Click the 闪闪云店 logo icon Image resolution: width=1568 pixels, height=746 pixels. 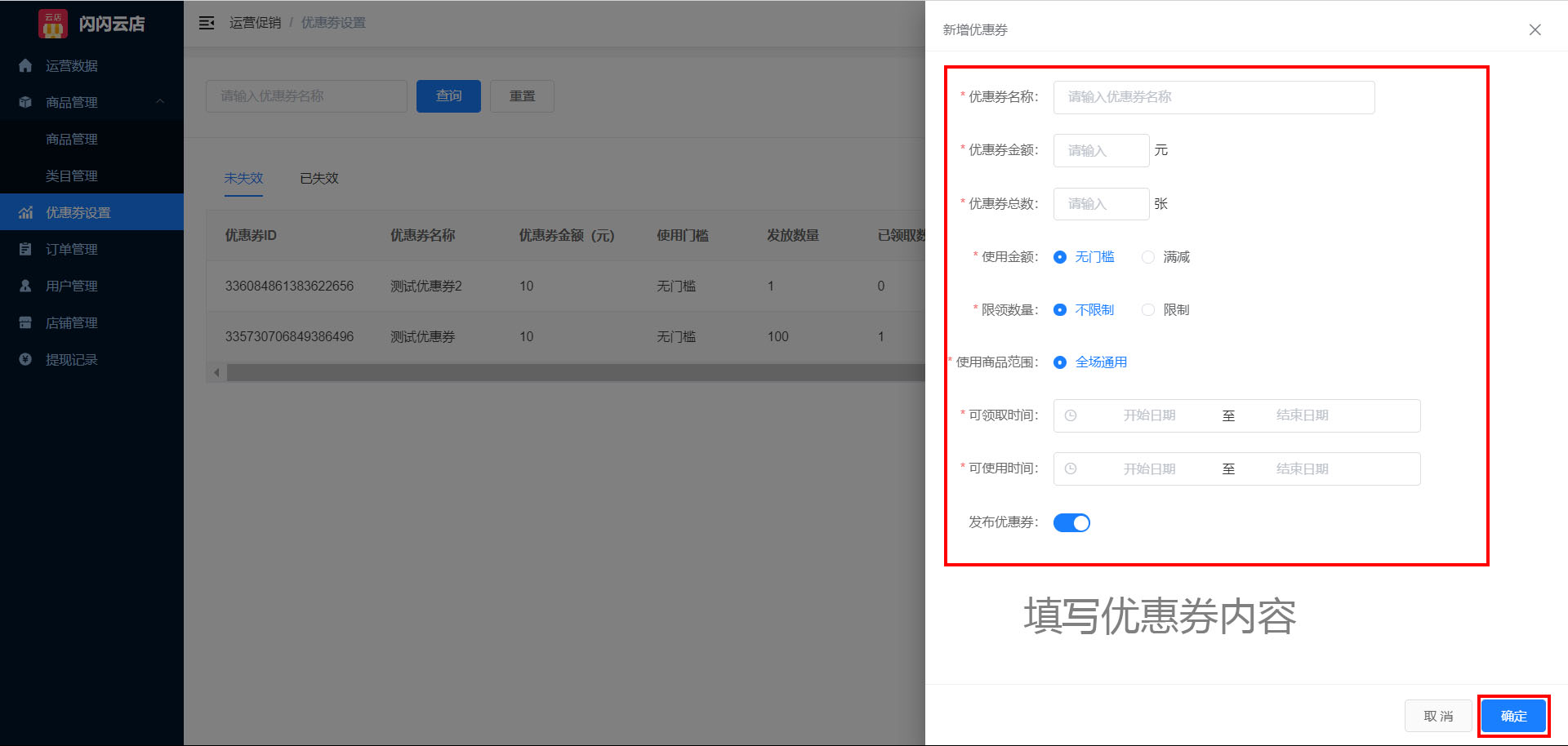point(54,24)
